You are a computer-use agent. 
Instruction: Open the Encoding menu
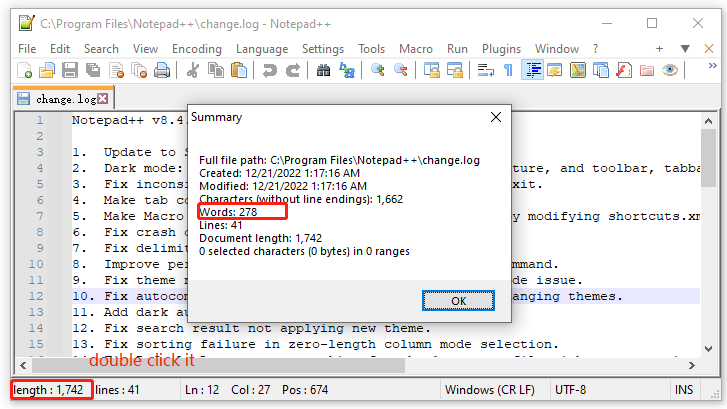click(197, 49)
